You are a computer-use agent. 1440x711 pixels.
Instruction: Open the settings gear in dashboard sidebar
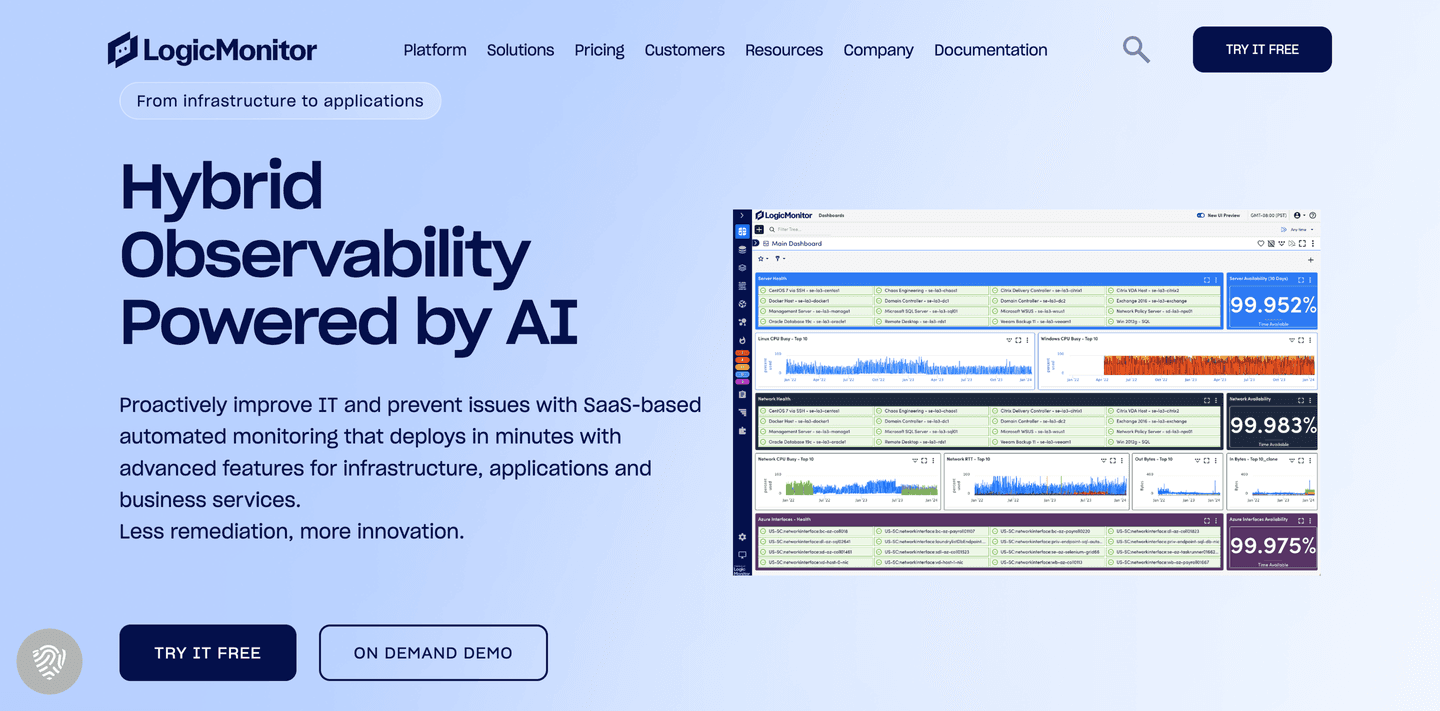pyautogui.click(x=742, y=537)
